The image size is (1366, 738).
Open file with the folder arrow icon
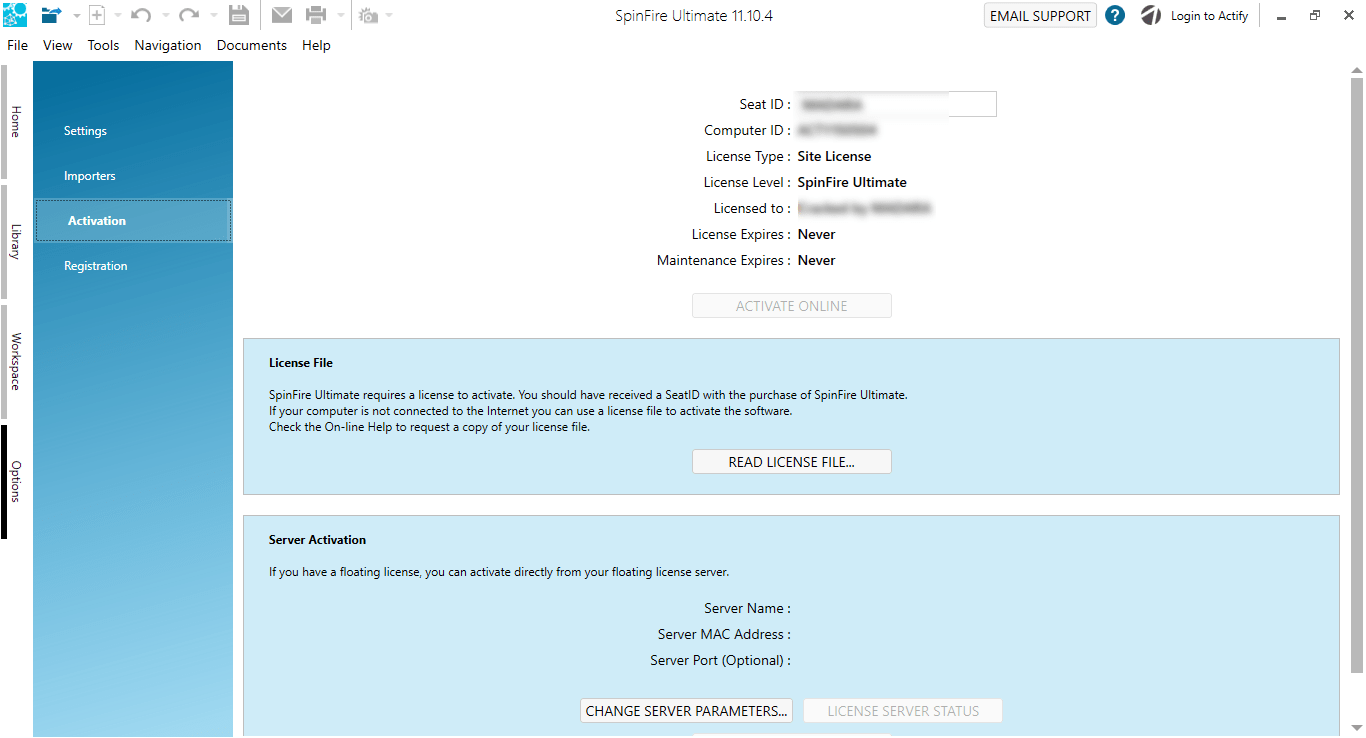point(52,15)
